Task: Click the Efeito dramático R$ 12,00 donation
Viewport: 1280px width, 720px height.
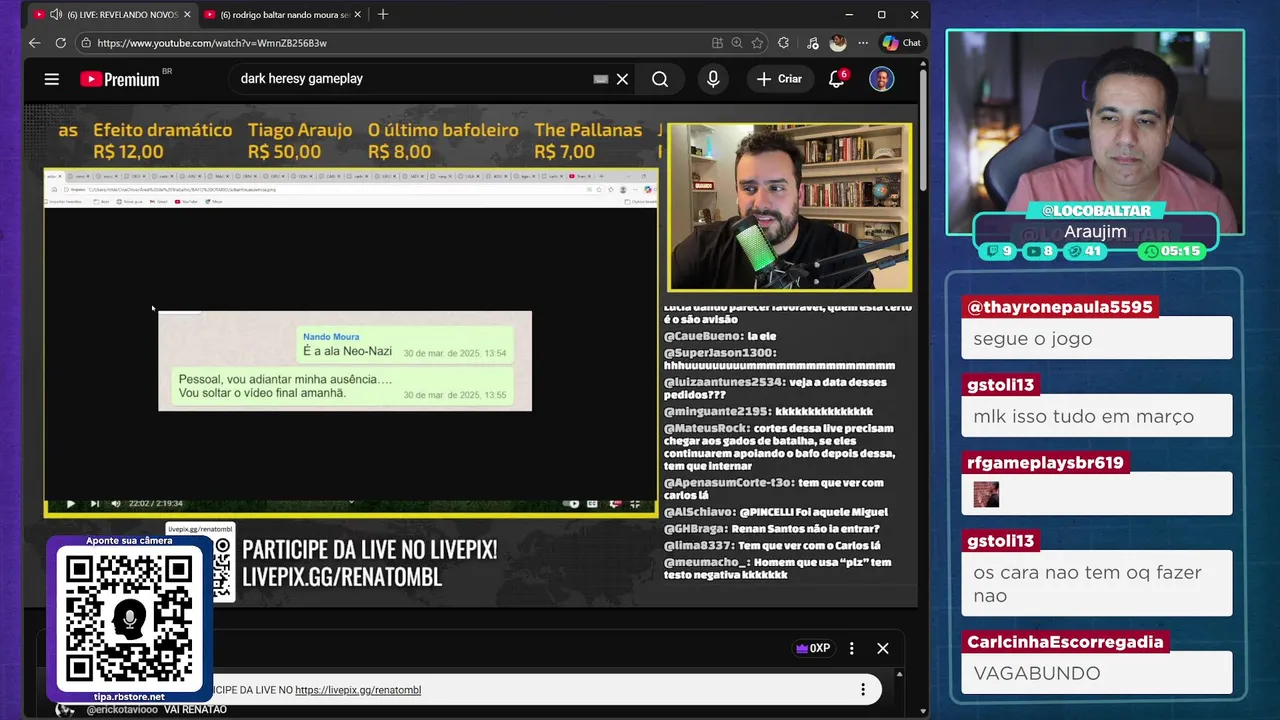Action: (162, 141)
